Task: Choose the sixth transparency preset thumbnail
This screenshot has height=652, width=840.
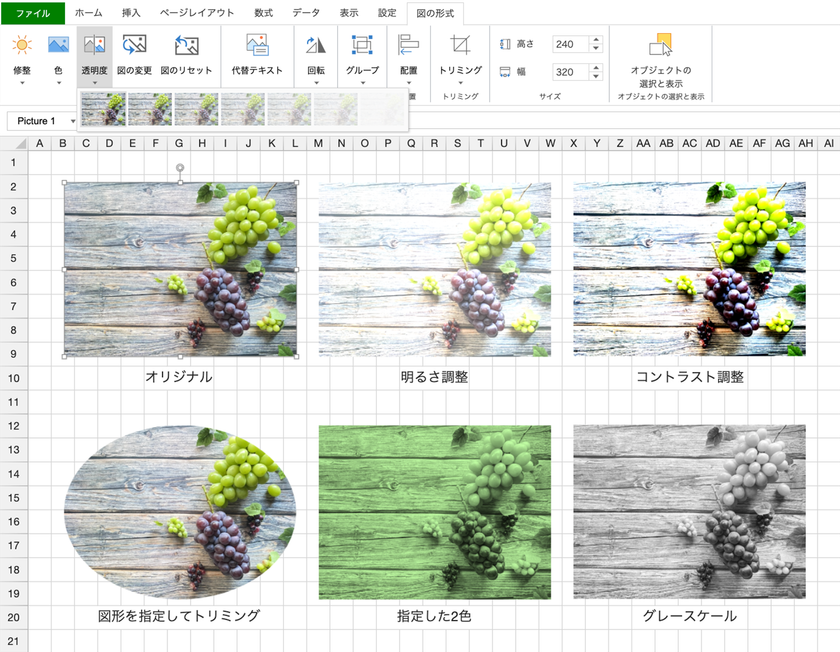Action: pyautogui.click(x=335, y=109)
